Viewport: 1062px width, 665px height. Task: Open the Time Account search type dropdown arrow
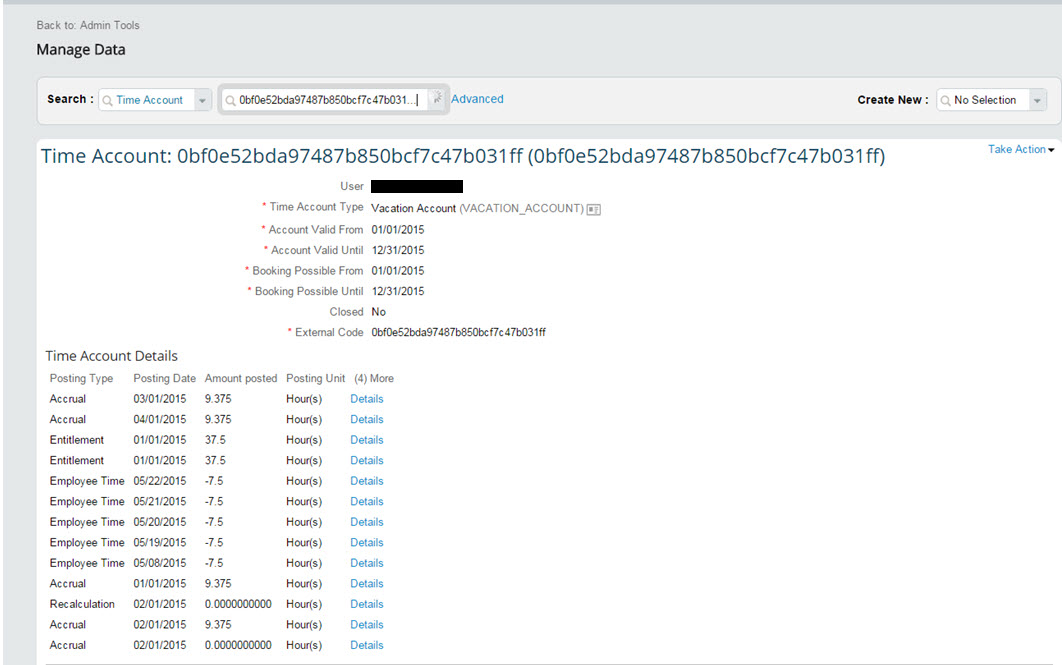click(202, 100)
